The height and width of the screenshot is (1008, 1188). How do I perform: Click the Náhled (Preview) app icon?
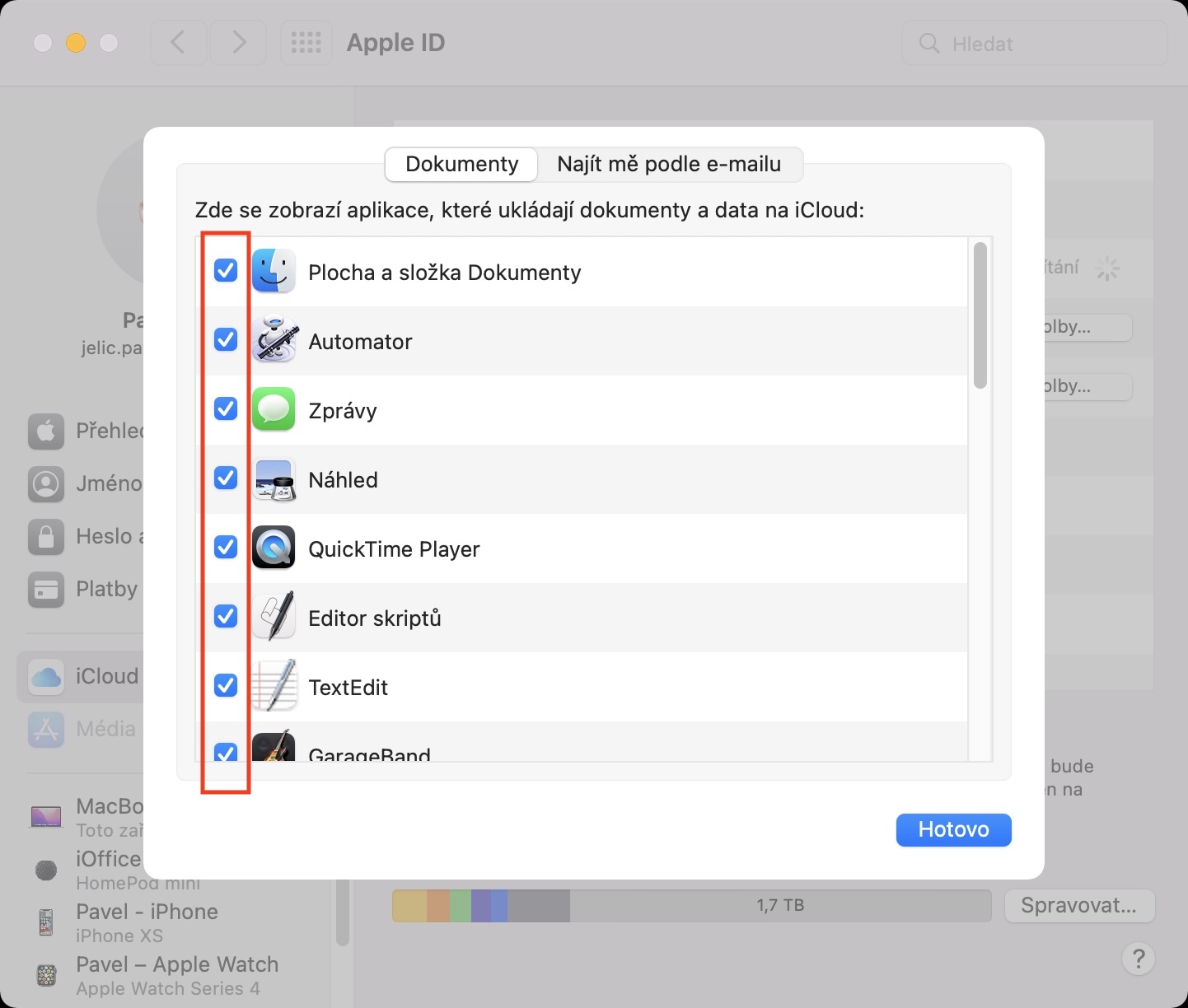tap(274, 479)
